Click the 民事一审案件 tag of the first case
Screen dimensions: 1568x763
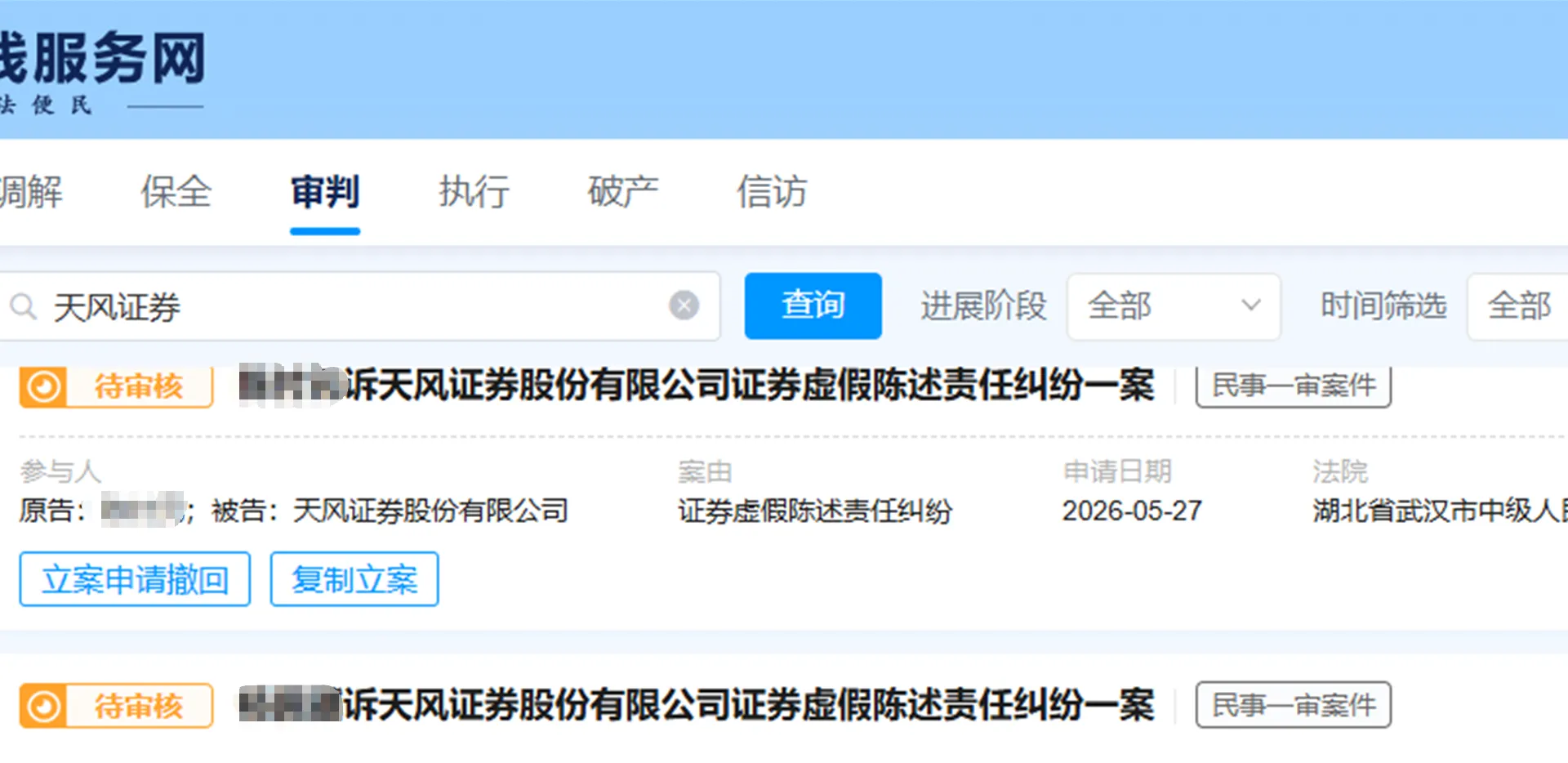(x=1294, y=386)
